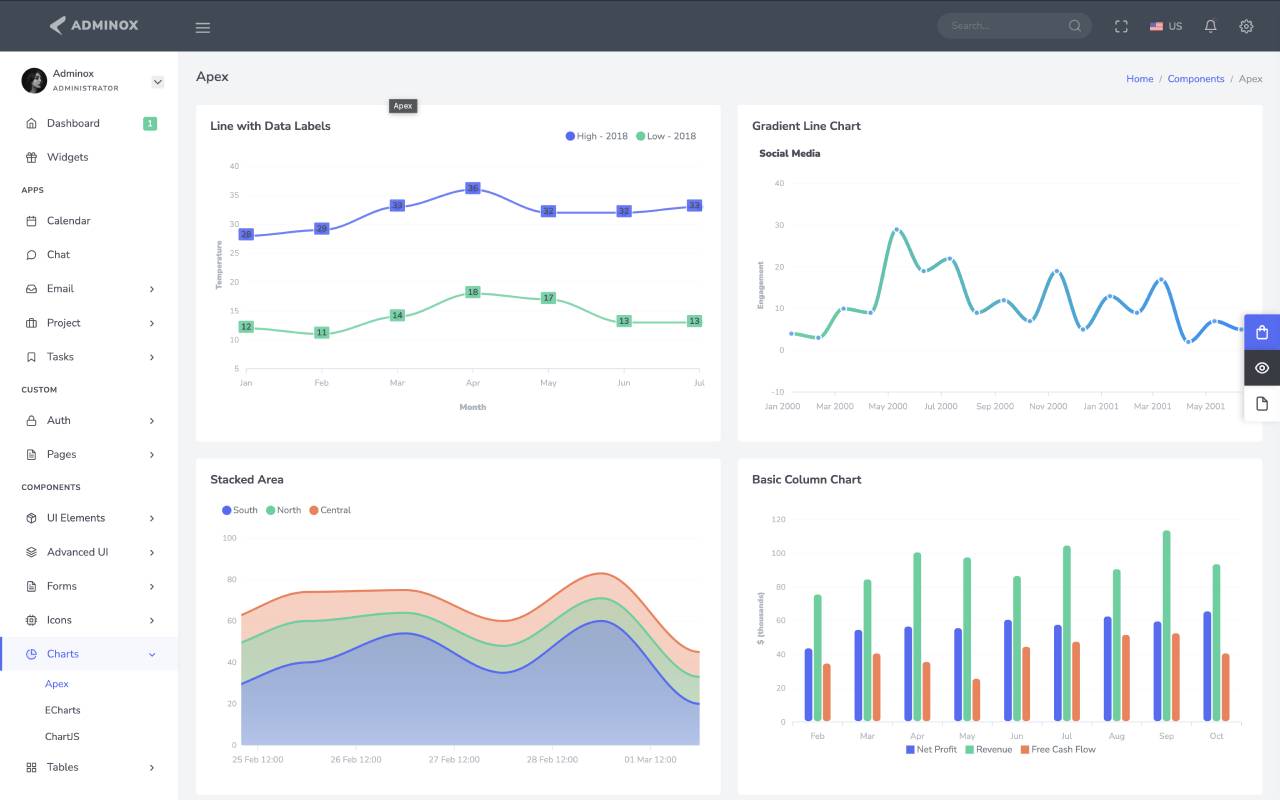Toggle the Low - 2018 legend series

click(665, 136)
